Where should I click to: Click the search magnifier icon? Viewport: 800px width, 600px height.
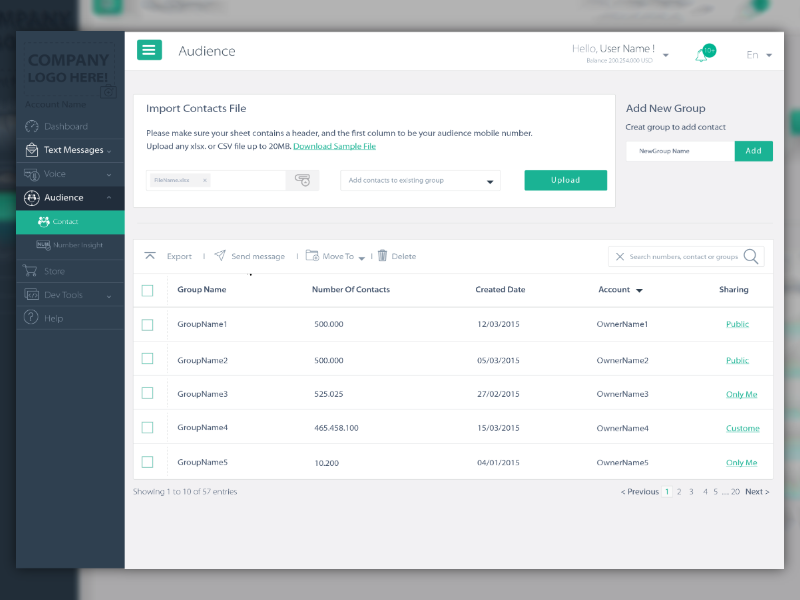pos(751,256)
